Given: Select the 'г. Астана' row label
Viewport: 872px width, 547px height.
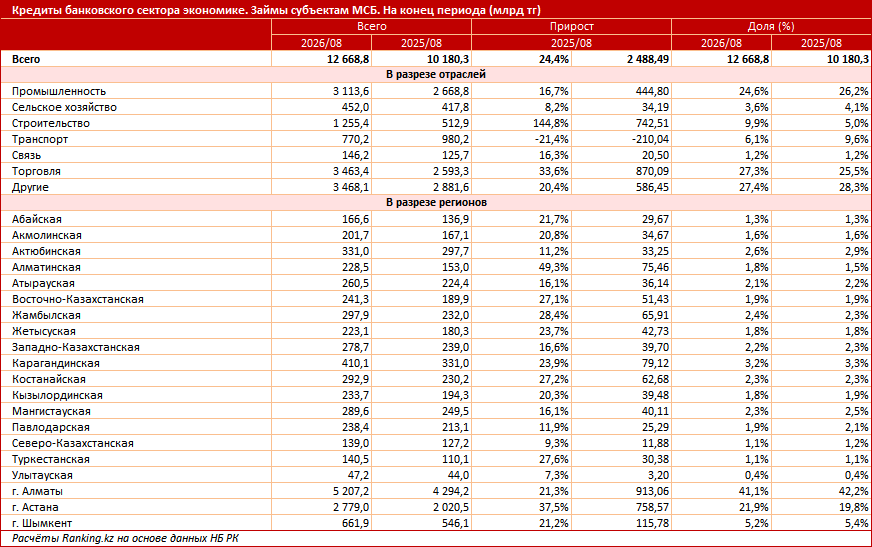Looking at the screenshot, I should 35,508.
